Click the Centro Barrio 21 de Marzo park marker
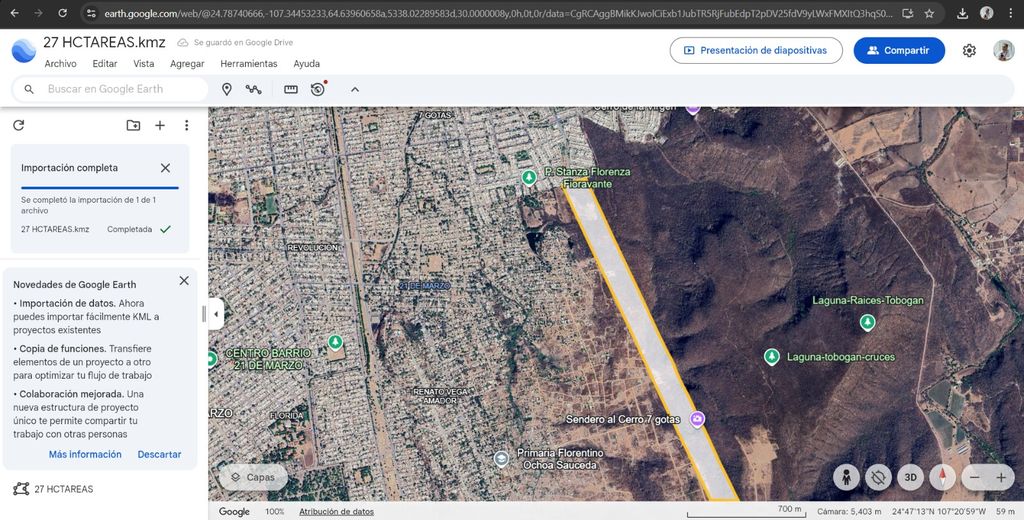Screen dimensions: 1024x520 (x=335, y=342)
